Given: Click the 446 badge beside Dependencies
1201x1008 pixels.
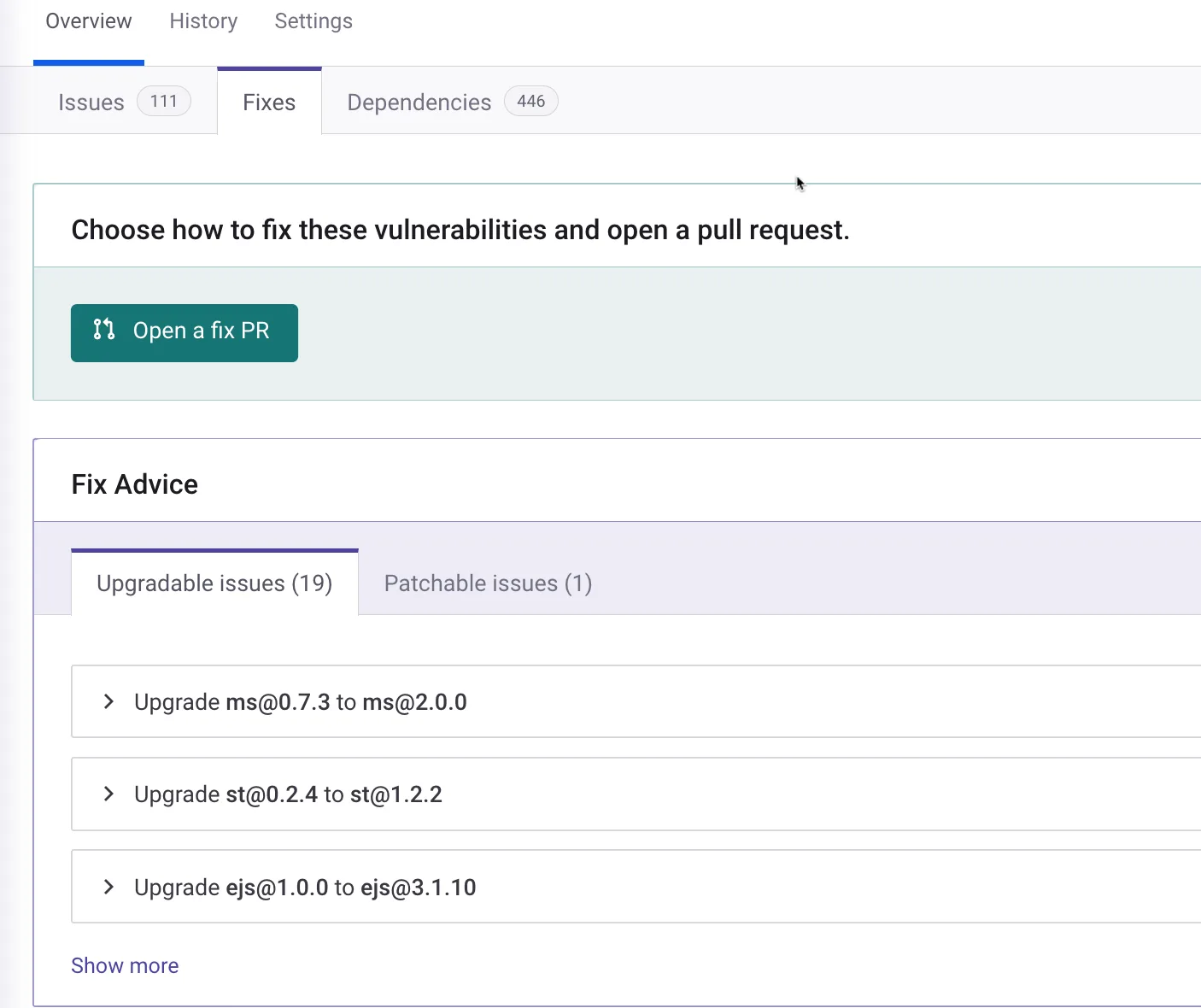Looking at the screenshot, I should pos(530,101).
